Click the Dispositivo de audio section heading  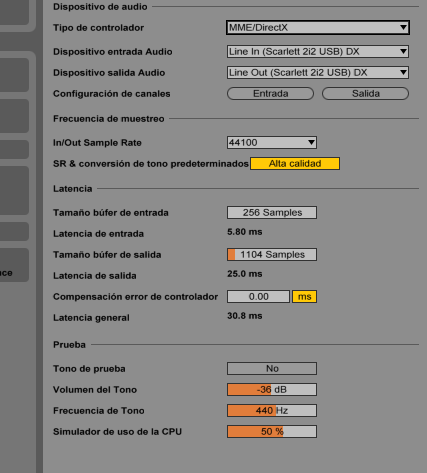click(x=100, y=7)
